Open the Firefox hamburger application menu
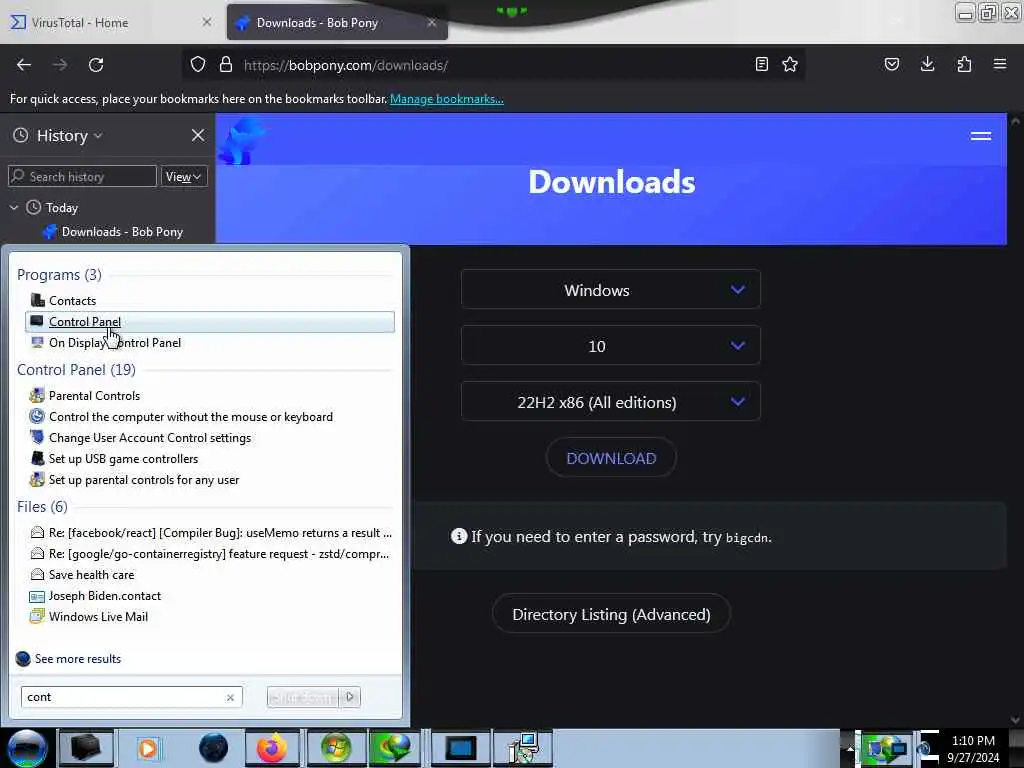Screen dimensions: 1024x768 (1000, 64)
